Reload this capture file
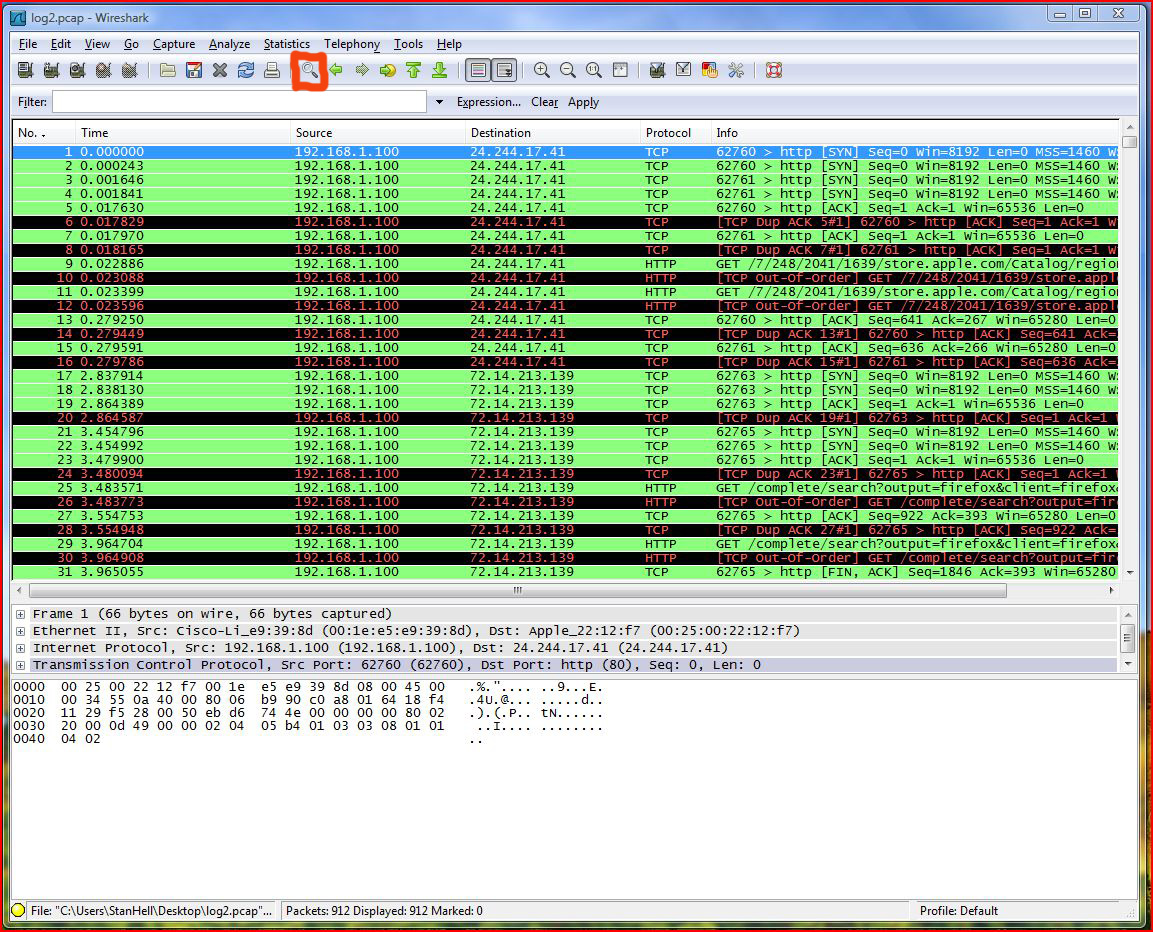 [246, 71]
